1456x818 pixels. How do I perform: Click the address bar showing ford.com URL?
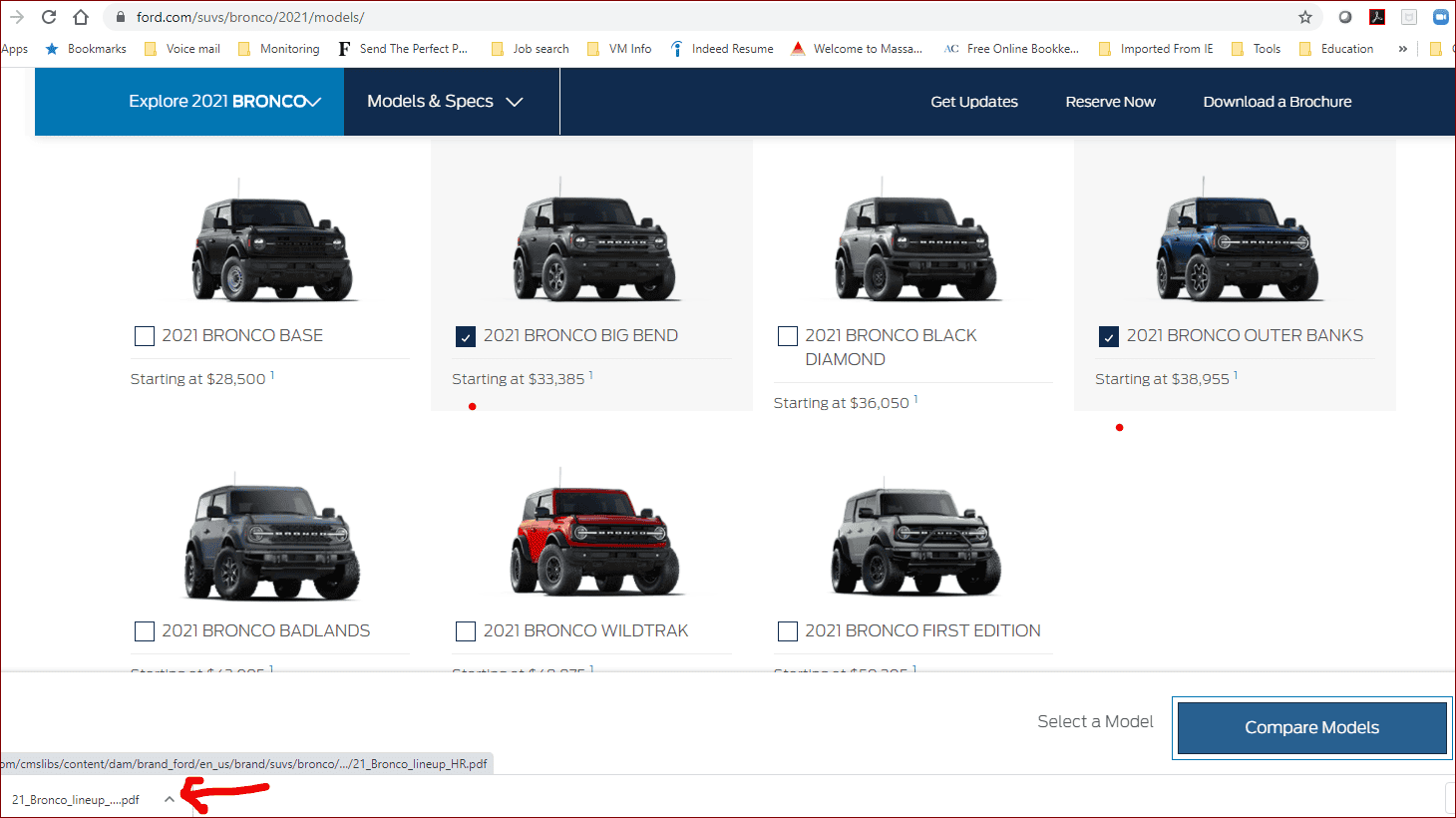point(698,17)
